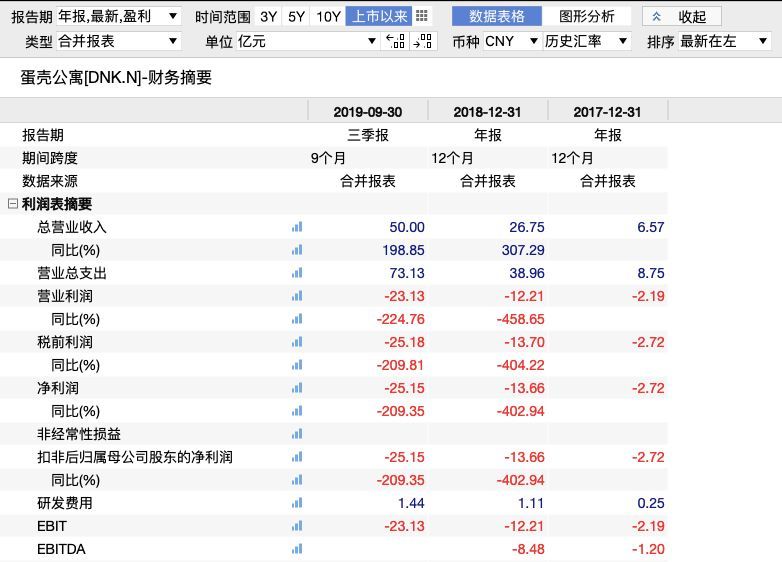Switch to 数据表格 tab
Image resolution: width=782 pixels, height=562 pixels.
pyautogui.click(x=497, y=16)
